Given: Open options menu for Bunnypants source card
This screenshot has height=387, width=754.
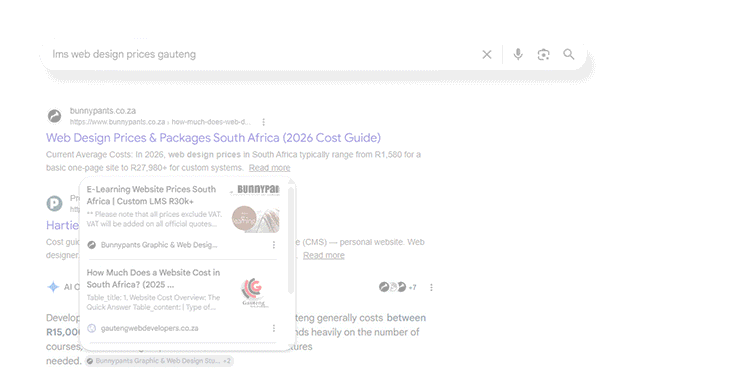Looking at the screenshot, I should coord(274,245).
